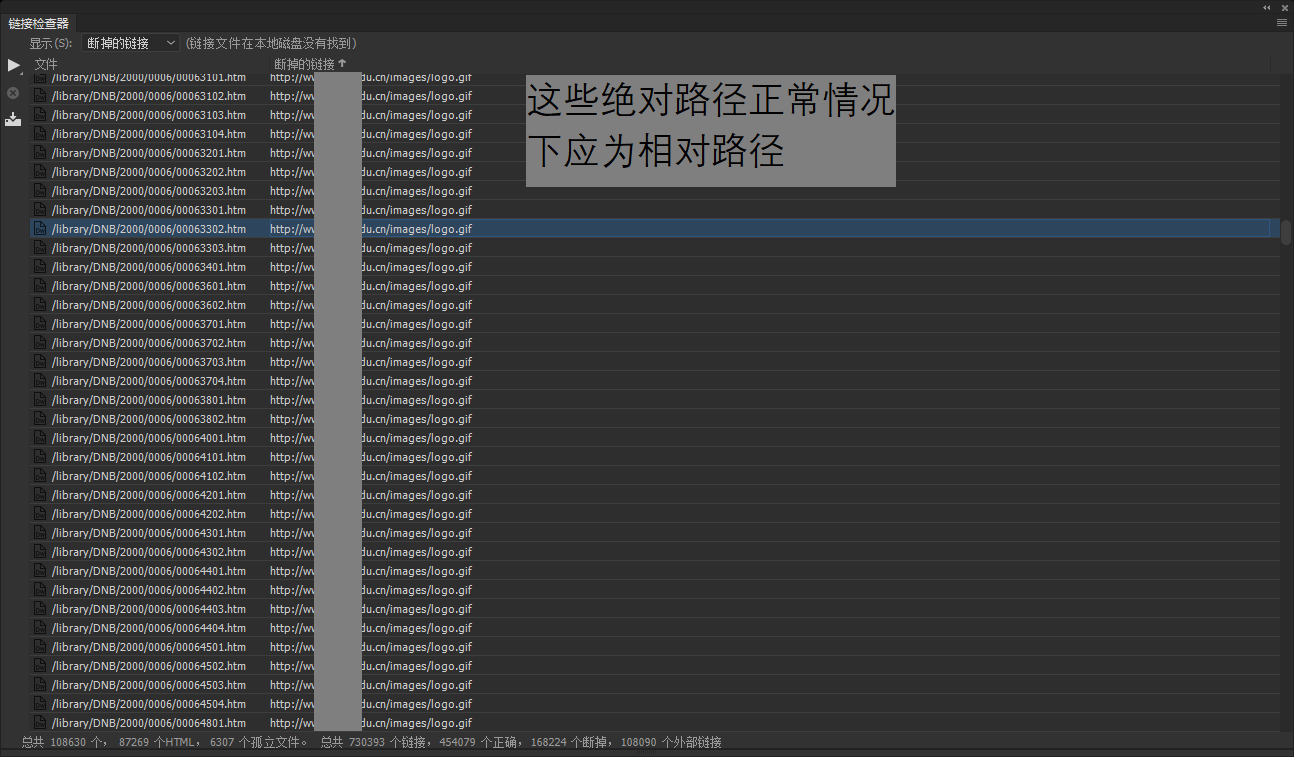Select file row 00063703.htm
Screen dimensions: 1294x757
655,362
